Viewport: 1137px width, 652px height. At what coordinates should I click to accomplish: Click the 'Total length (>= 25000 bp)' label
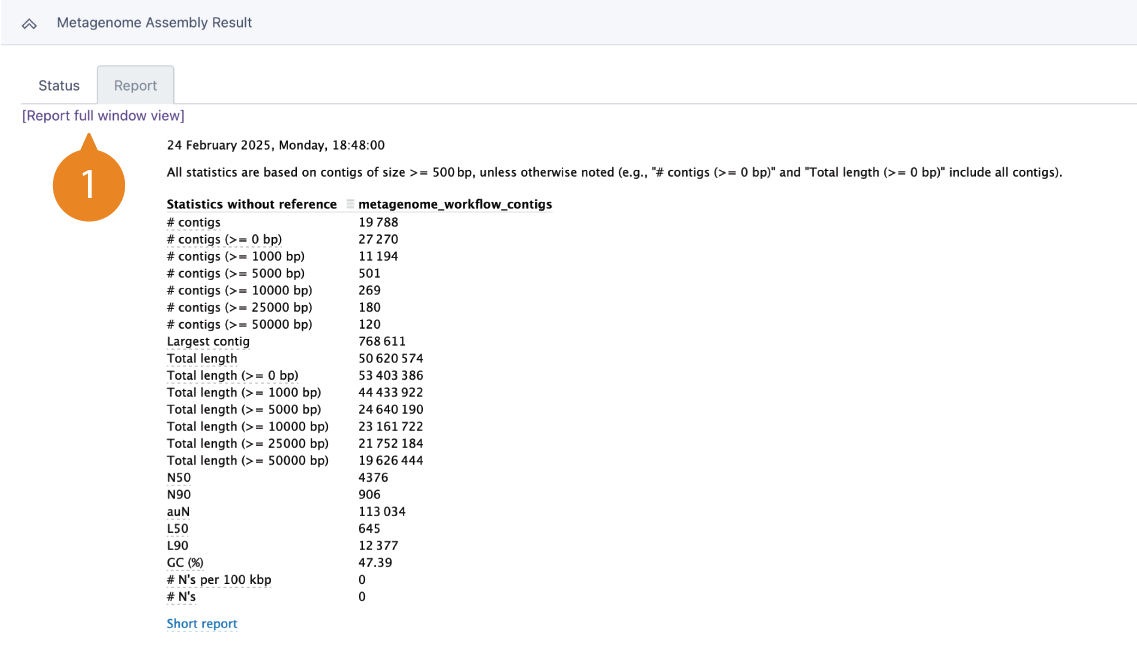click(247, 444)
